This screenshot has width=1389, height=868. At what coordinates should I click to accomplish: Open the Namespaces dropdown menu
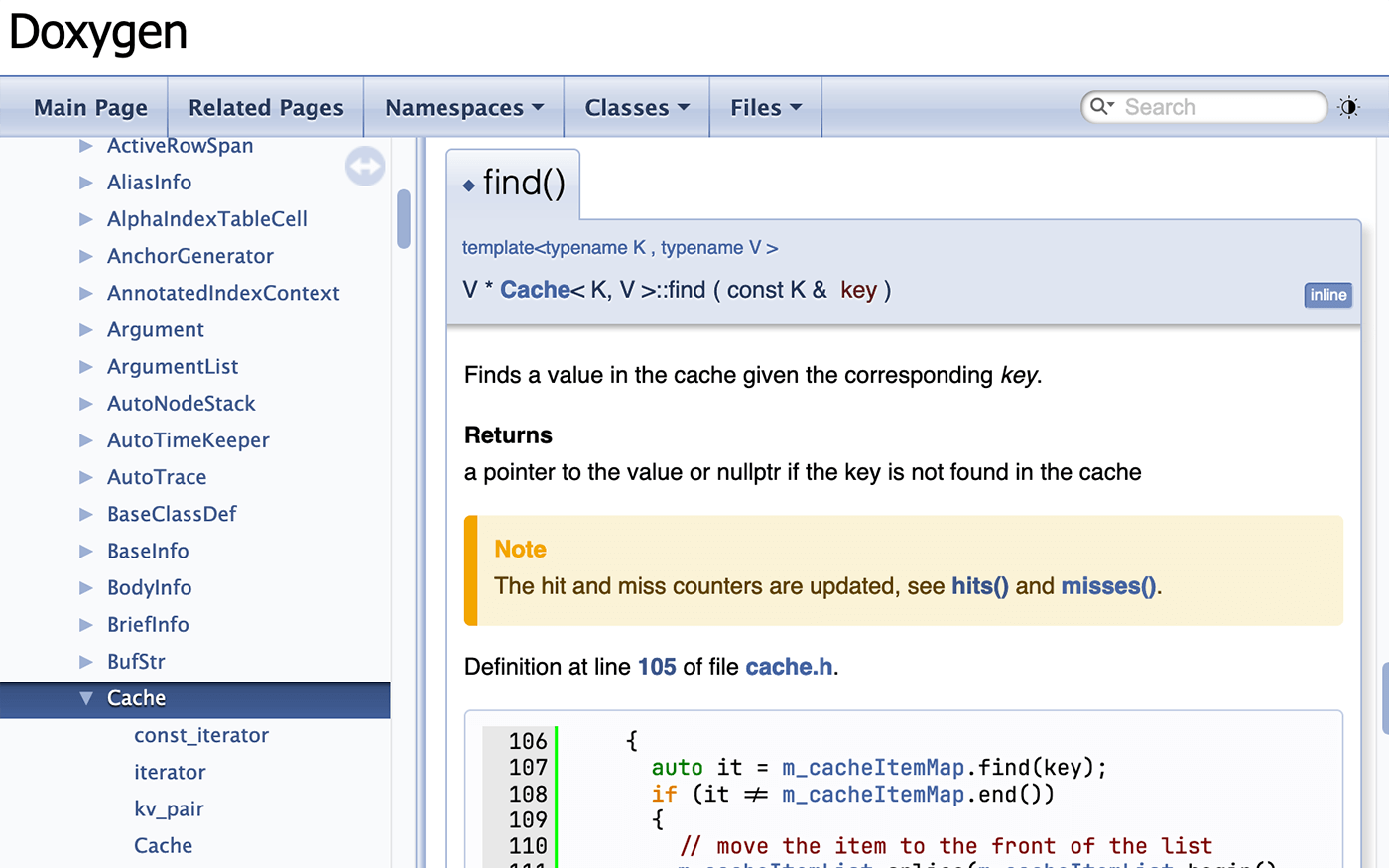click(464, 107)
